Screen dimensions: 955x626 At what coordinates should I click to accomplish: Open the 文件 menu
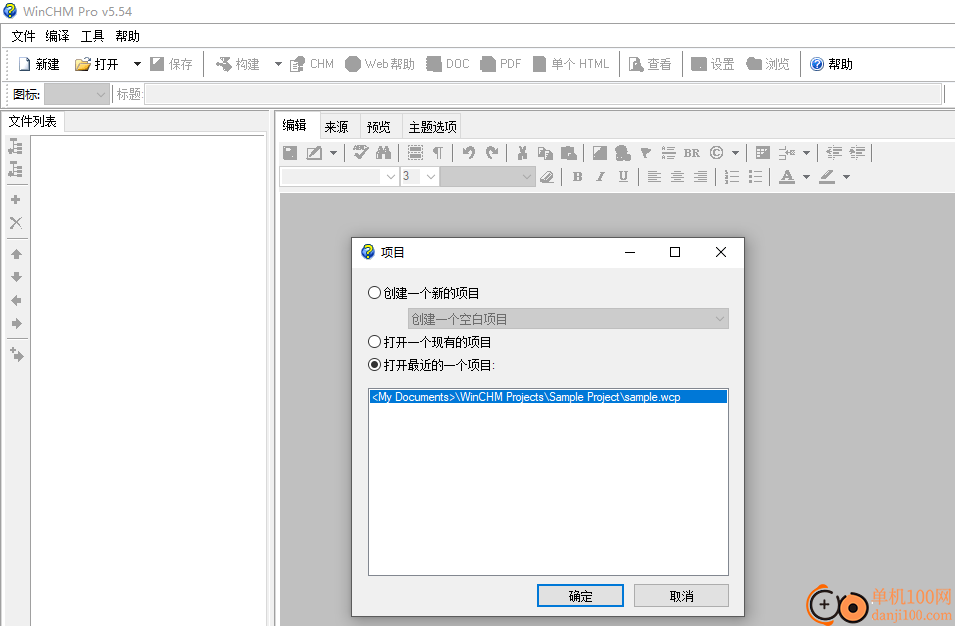pyautogui.click(x=23, y=37)
